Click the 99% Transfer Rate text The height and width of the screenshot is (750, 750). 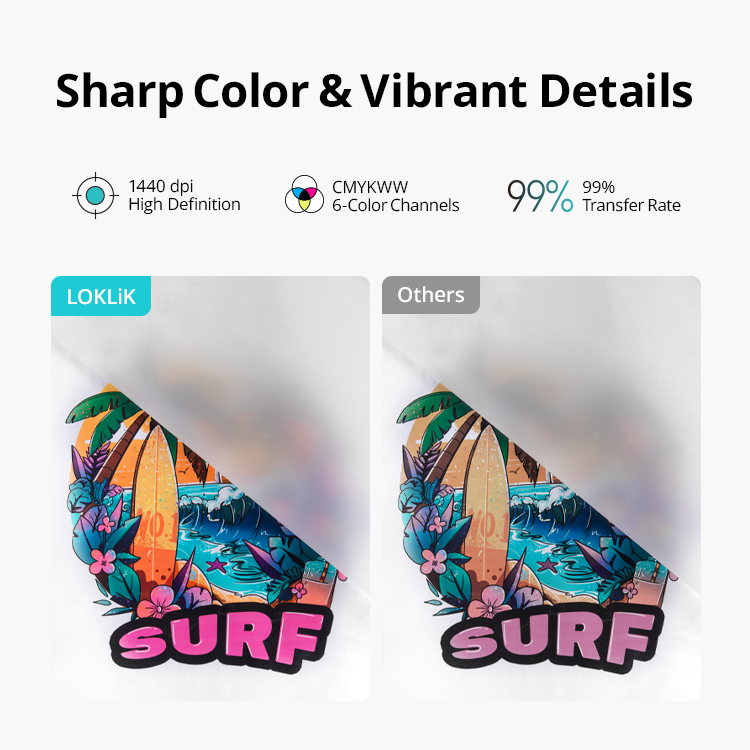(x=631, y=196)
